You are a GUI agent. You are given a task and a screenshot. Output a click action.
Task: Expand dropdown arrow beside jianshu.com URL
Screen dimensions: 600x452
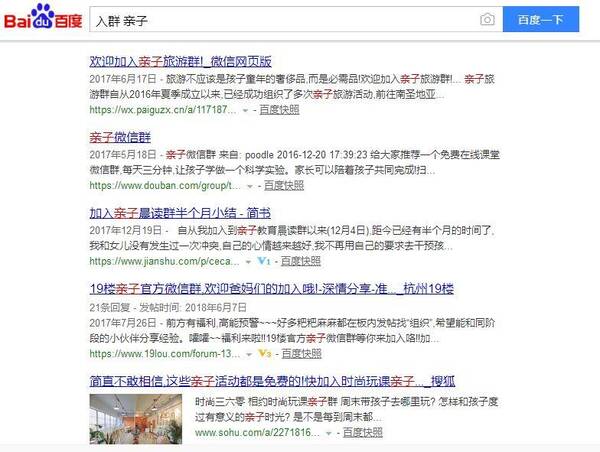pos(248,262)
